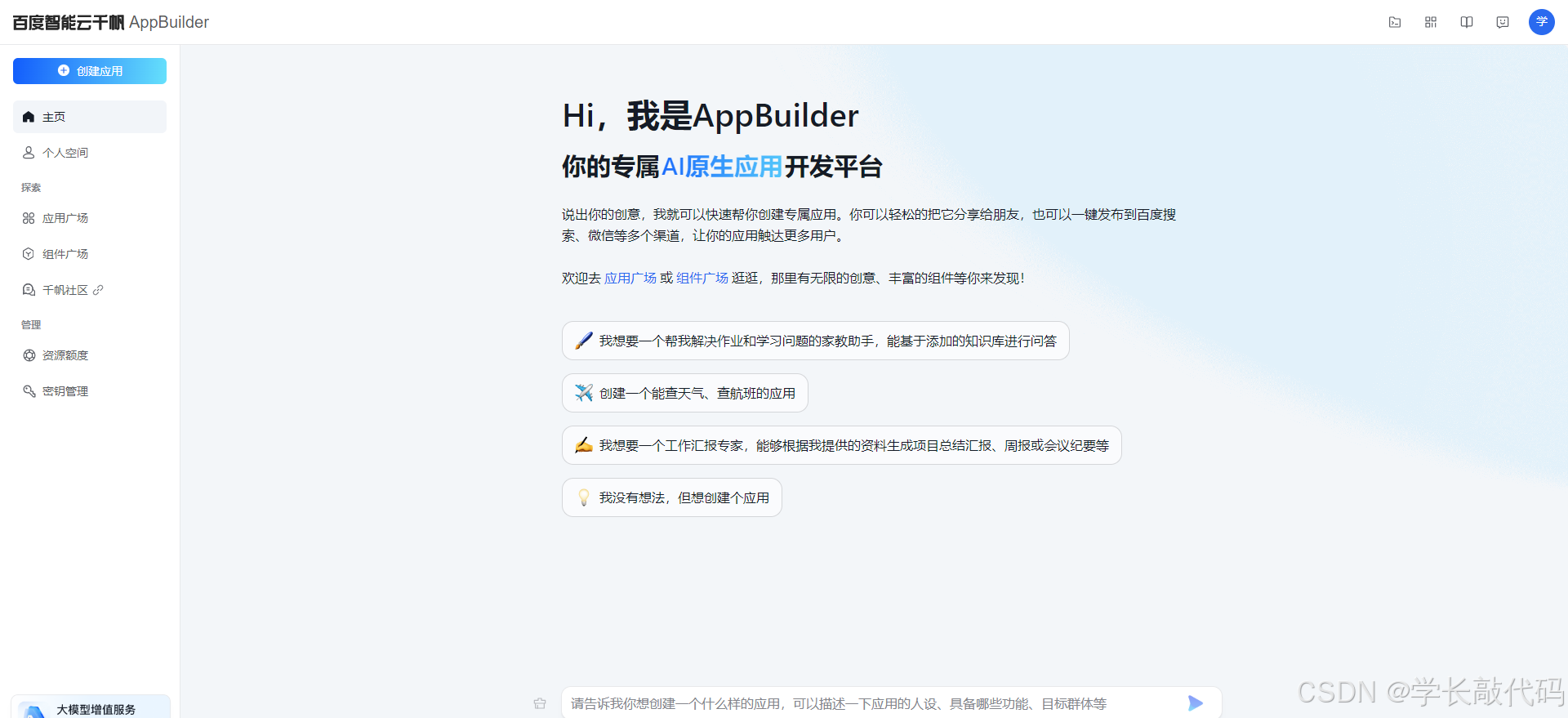This screenshot has width=1568, height=718.
Task: Click the 说出你的创意 description paragraph
Action: click(x=869, y=225)
